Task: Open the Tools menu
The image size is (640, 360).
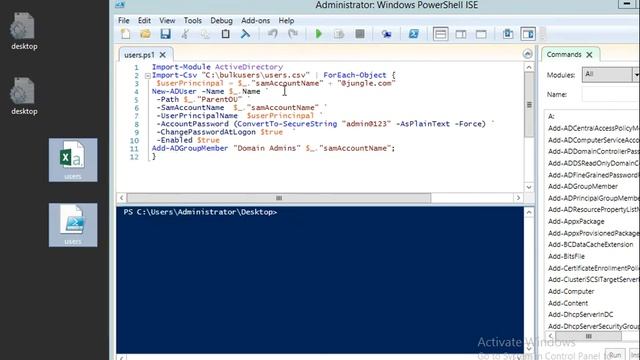Action: pyautogui.click(x=193, y=20)
